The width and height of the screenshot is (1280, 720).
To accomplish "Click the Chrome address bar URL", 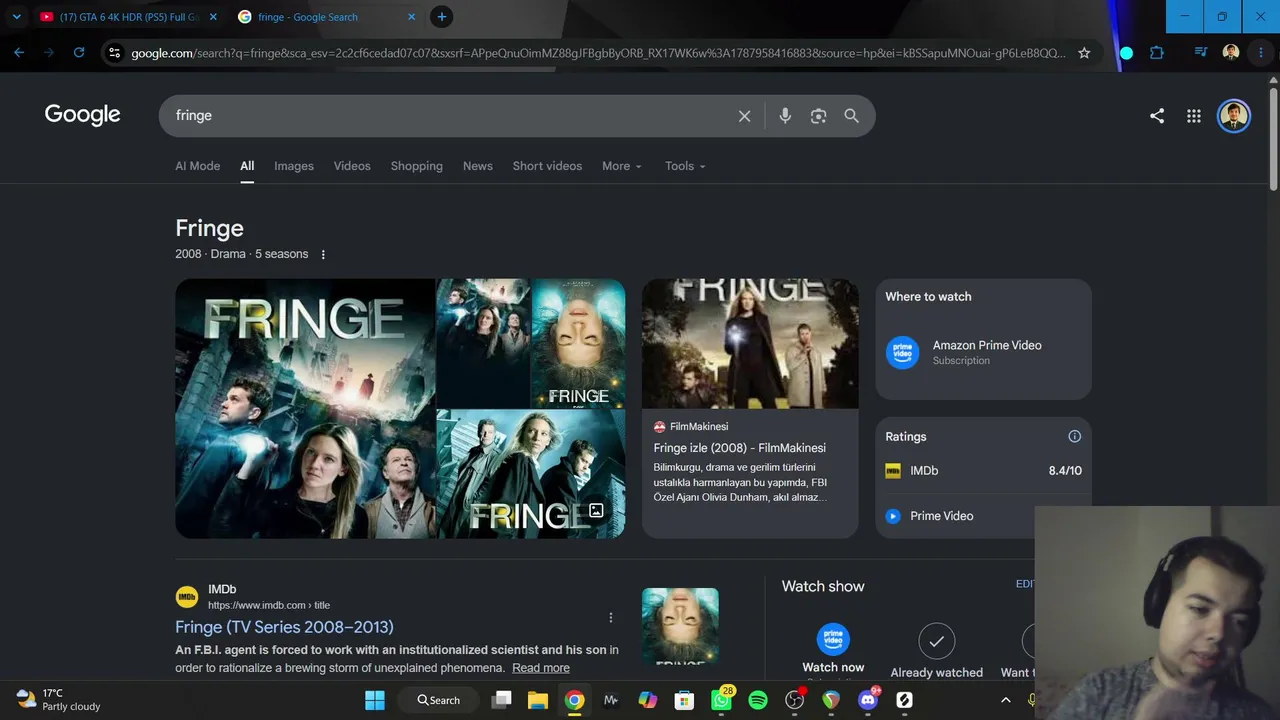I will pyautogui.click(x=598, y=53).
